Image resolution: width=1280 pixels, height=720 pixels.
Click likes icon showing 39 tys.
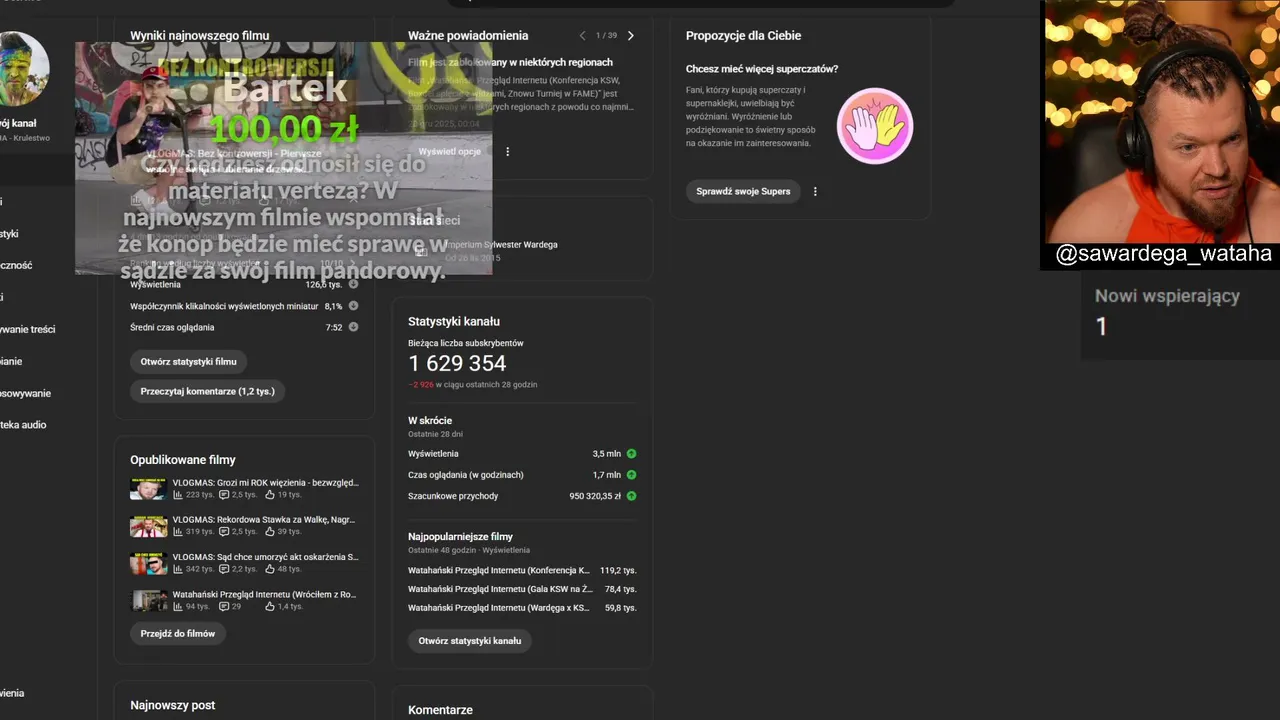(270, 532)
